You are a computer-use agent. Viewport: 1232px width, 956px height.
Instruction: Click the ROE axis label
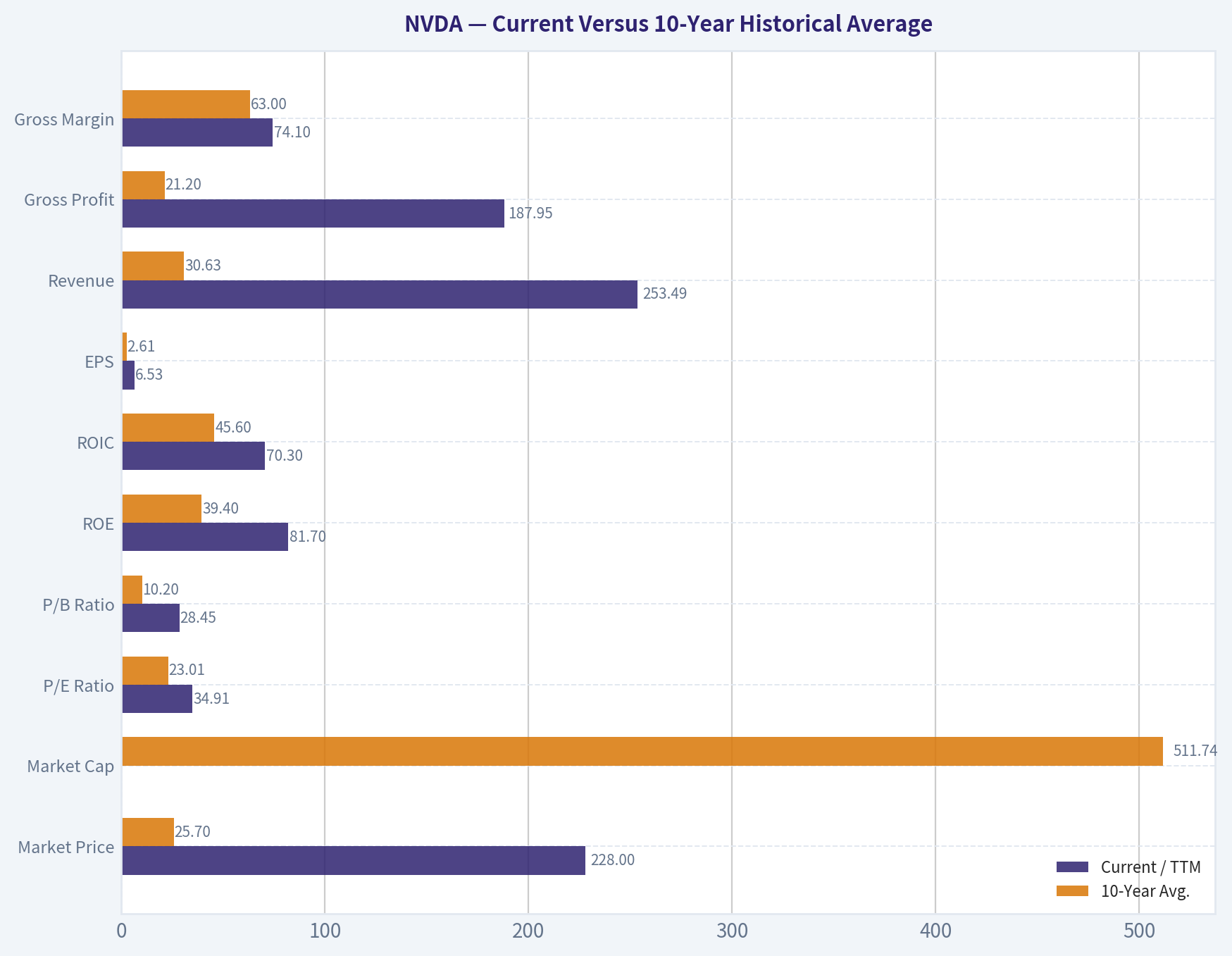coord(98,524)
